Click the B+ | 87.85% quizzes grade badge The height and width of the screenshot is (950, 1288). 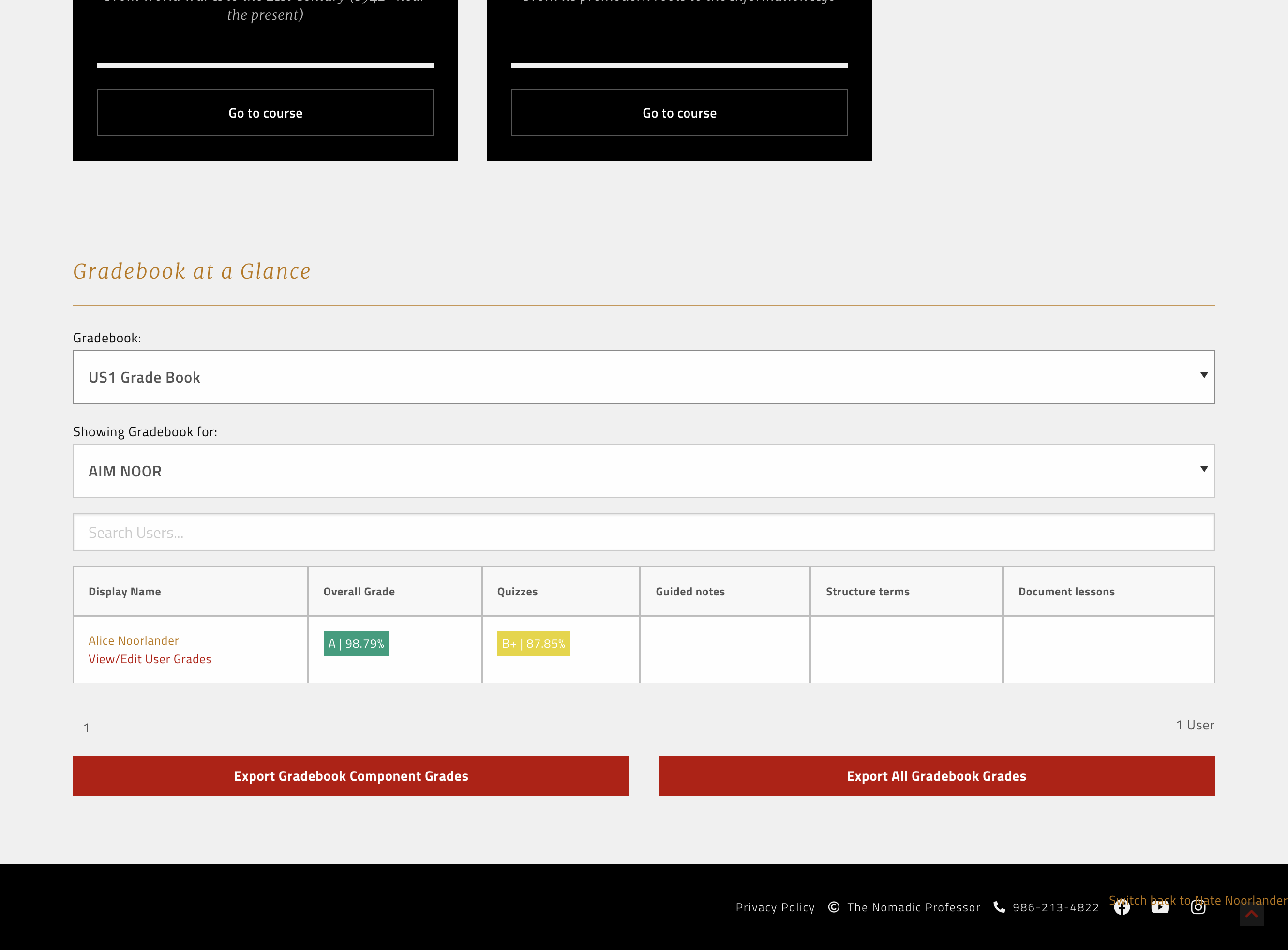tap(533, 643)
